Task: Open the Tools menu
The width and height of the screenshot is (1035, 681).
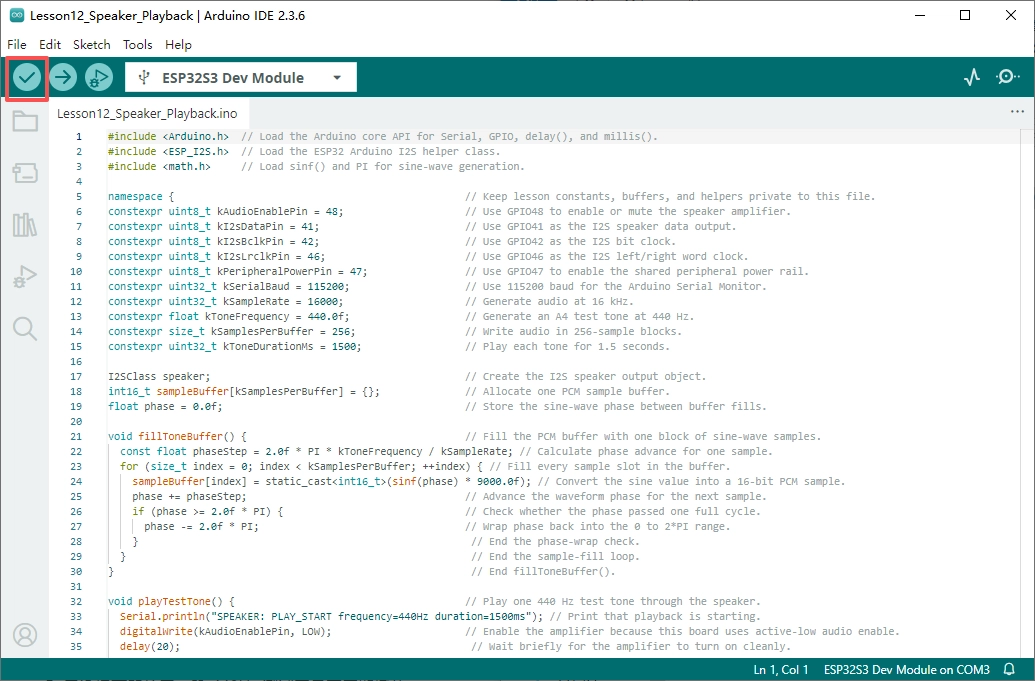Action: point(137,44)
